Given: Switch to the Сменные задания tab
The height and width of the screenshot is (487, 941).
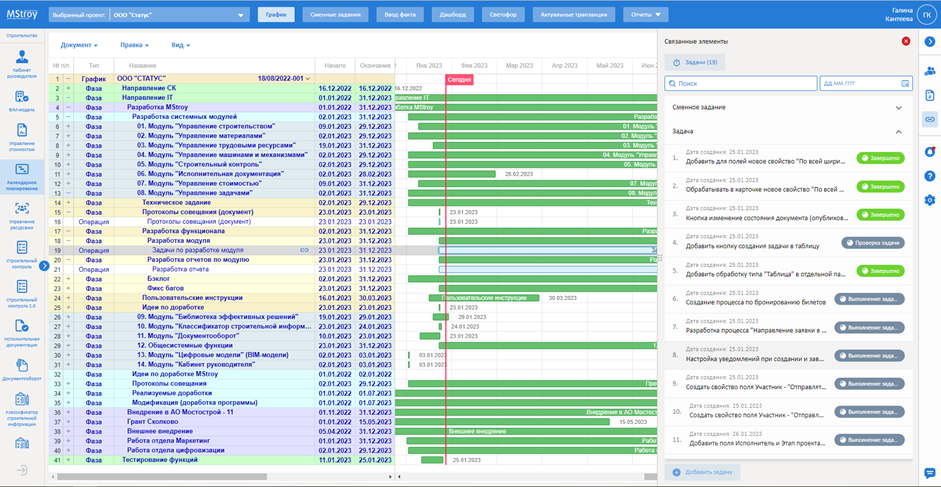Looking at the screenshot, I should (337, 15).
